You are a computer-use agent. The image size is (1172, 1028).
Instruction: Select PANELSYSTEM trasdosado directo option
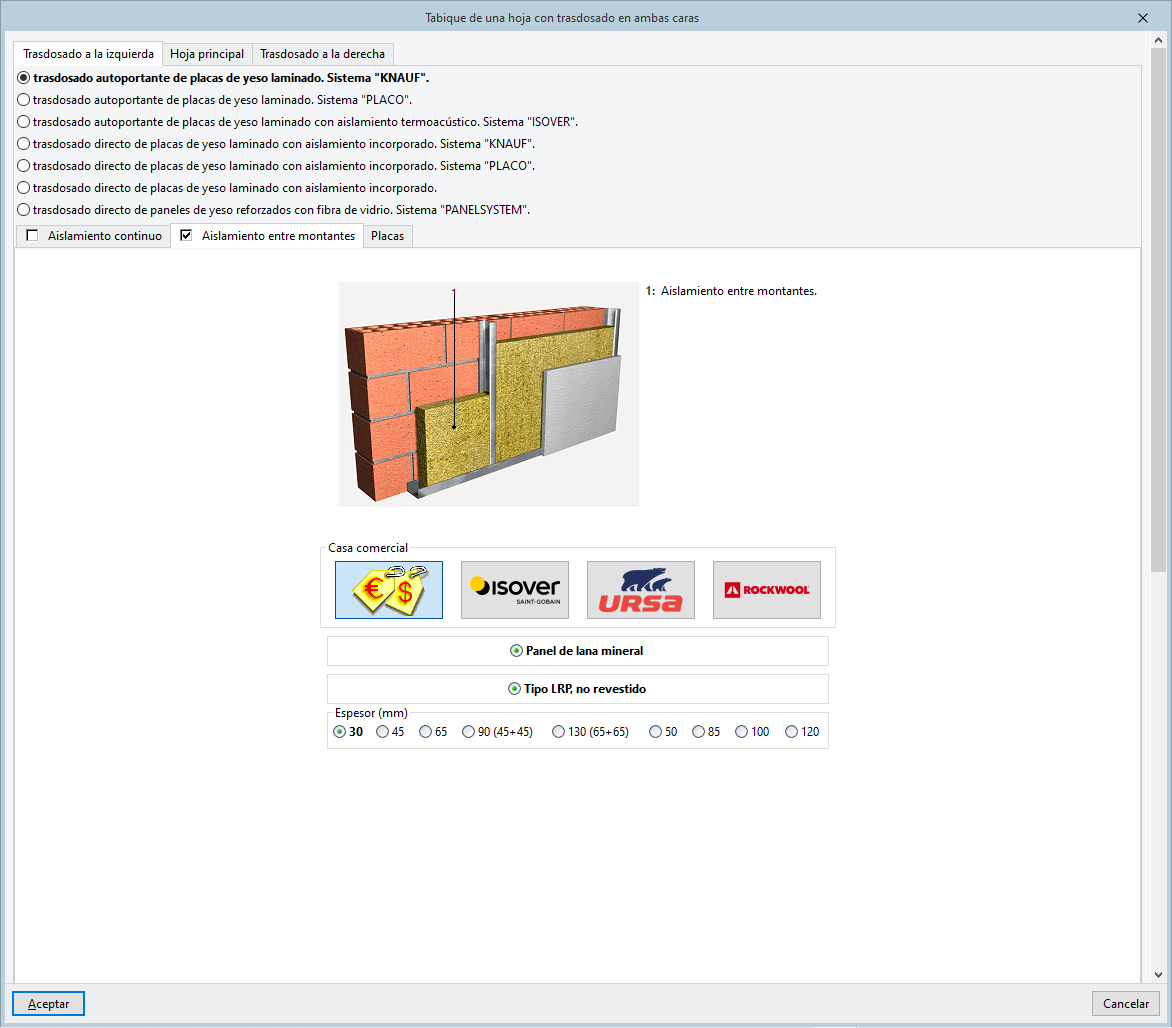click(274, 209)
